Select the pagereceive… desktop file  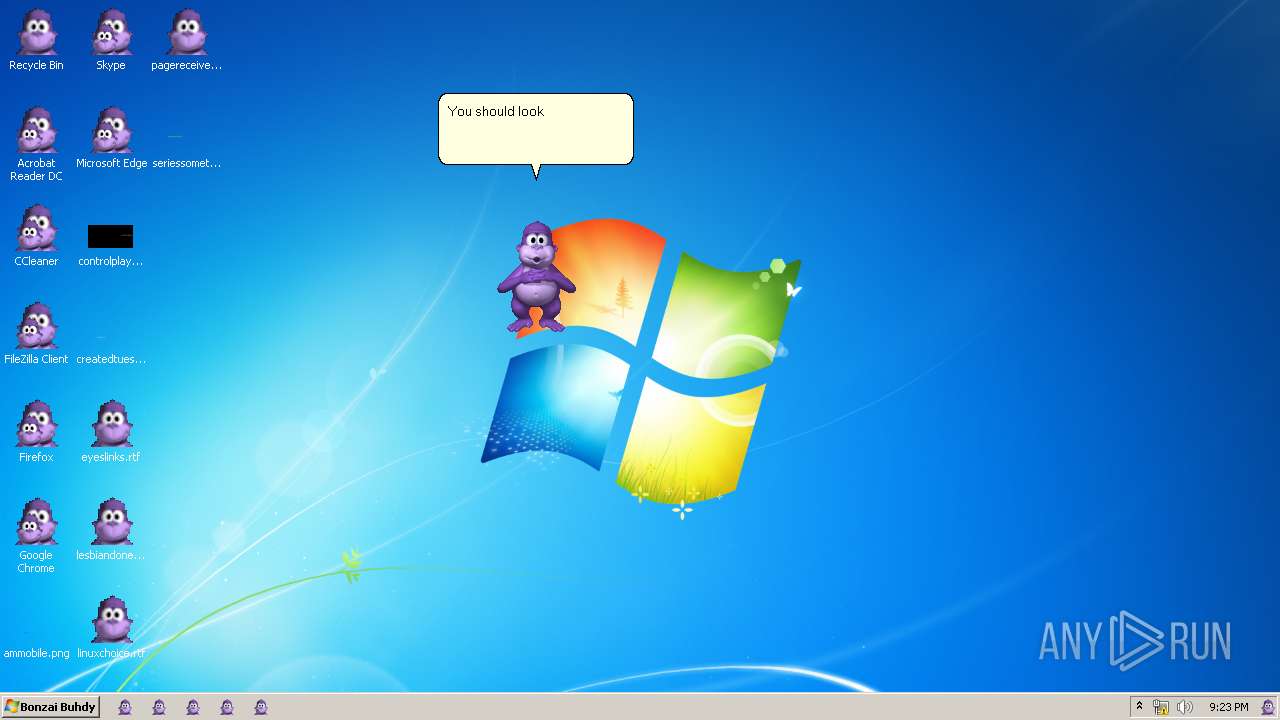click(186, 40)
